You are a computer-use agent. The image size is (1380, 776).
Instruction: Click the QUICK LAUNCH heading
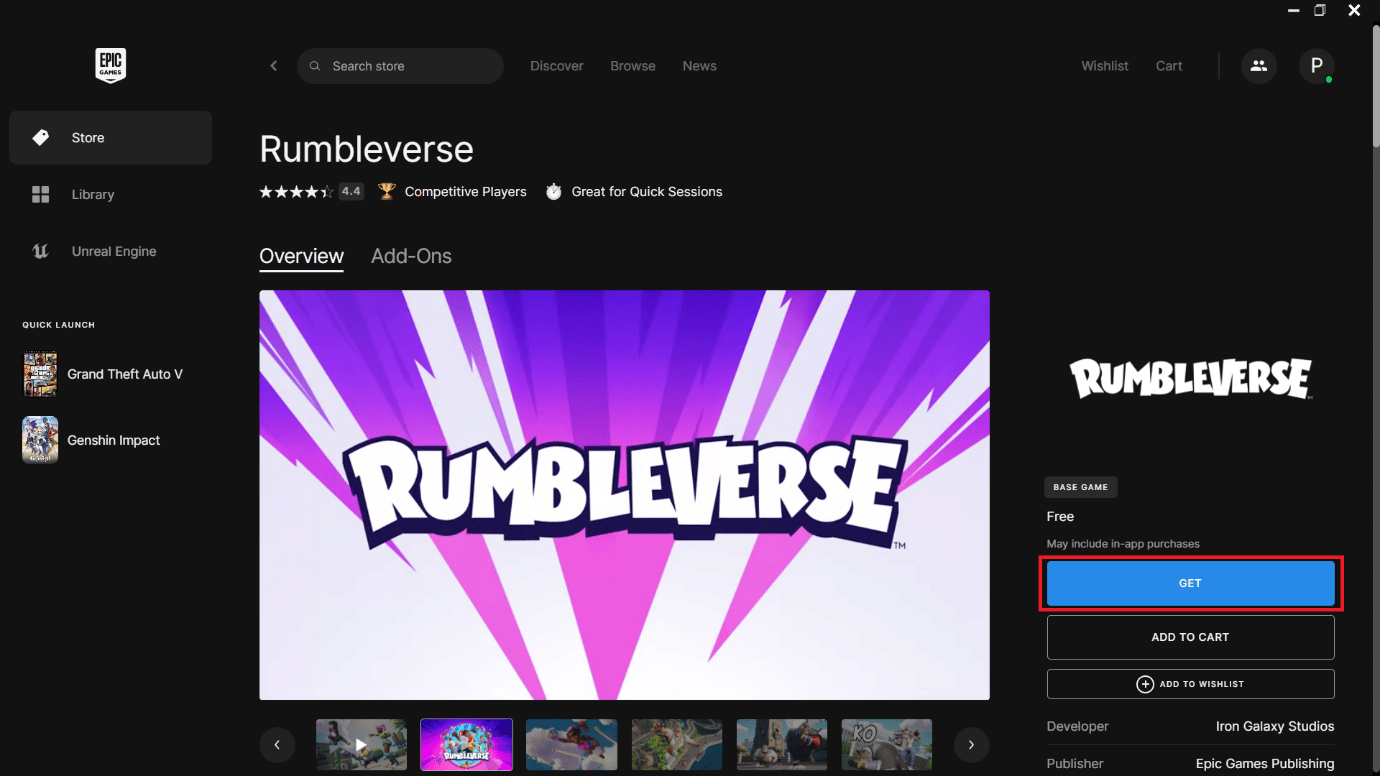[59, 325]
